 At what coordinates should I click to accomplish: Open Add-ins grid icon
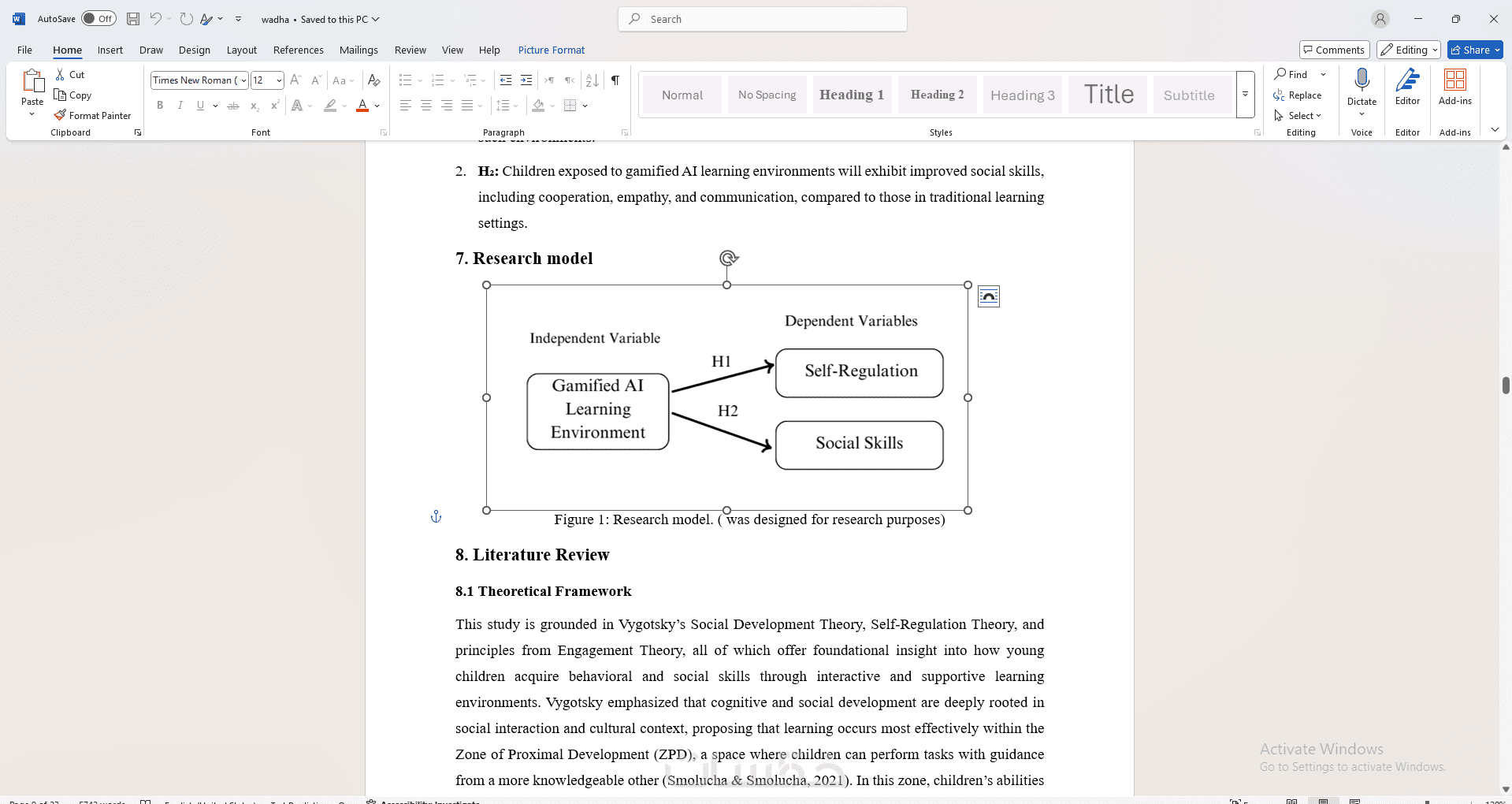click(1455, 80)
